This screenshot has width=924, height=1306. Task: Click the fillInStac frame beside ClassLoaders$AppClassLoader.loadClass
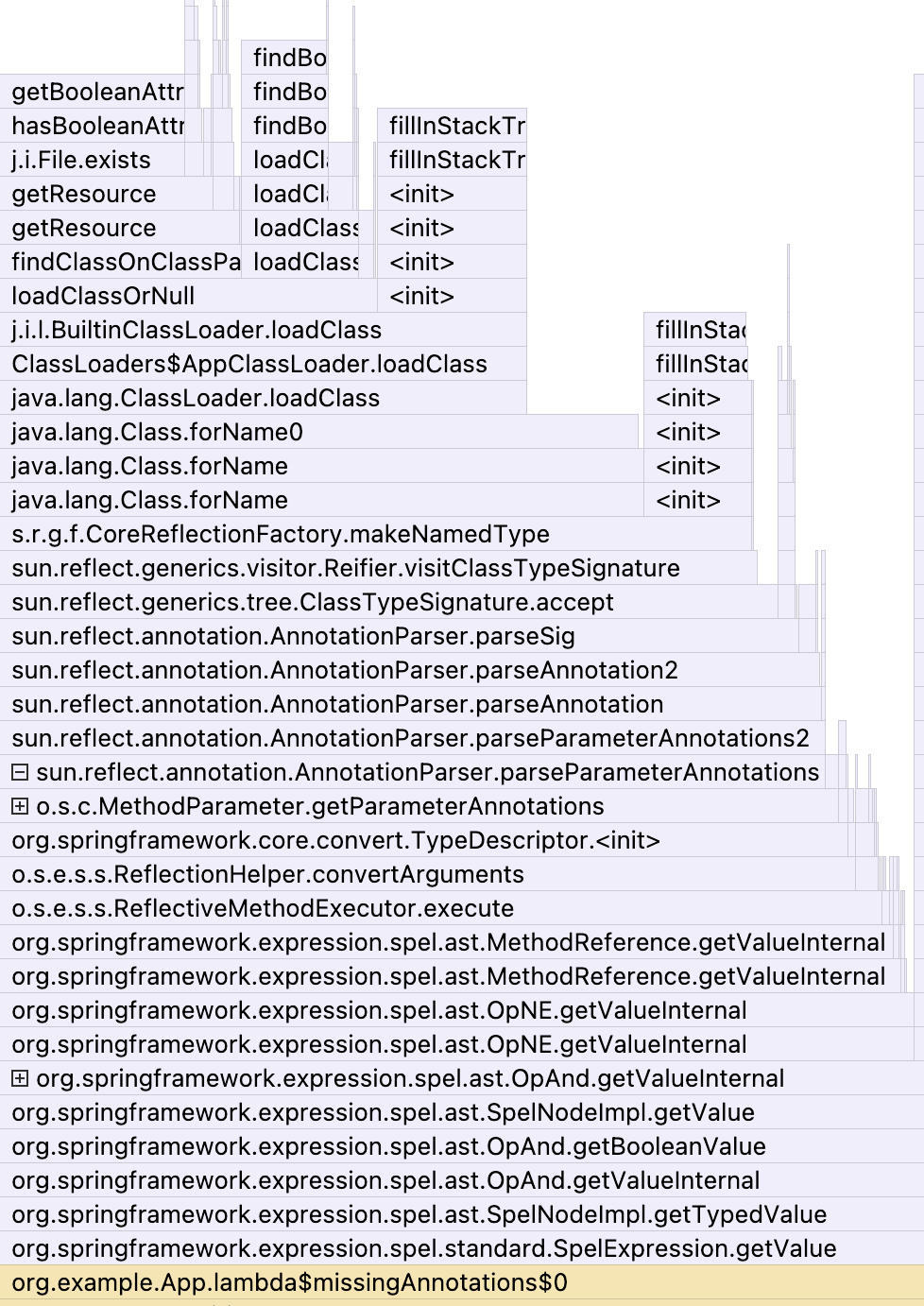click(695, 364)
